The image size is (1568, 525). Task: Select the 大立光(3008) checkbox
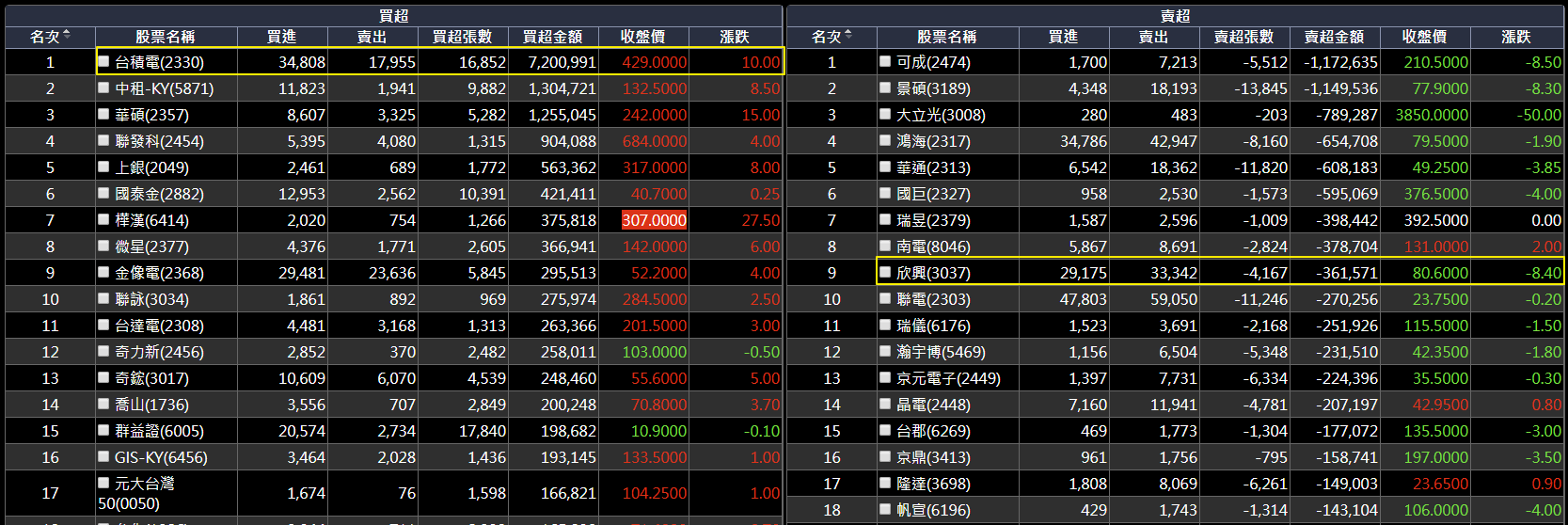pos(885,114)
